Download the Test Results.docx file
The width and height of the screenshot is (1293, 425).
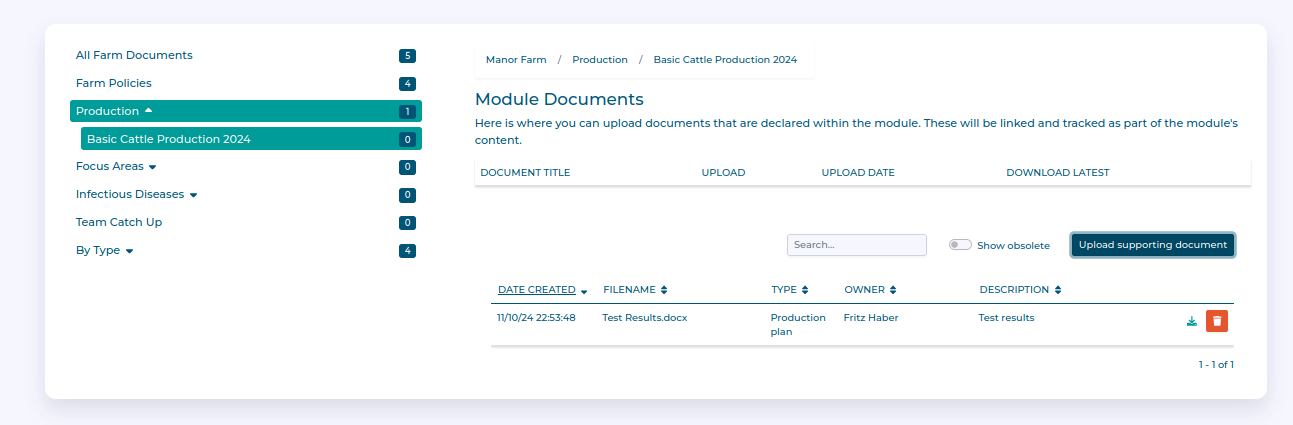(x=1191, y=321)
